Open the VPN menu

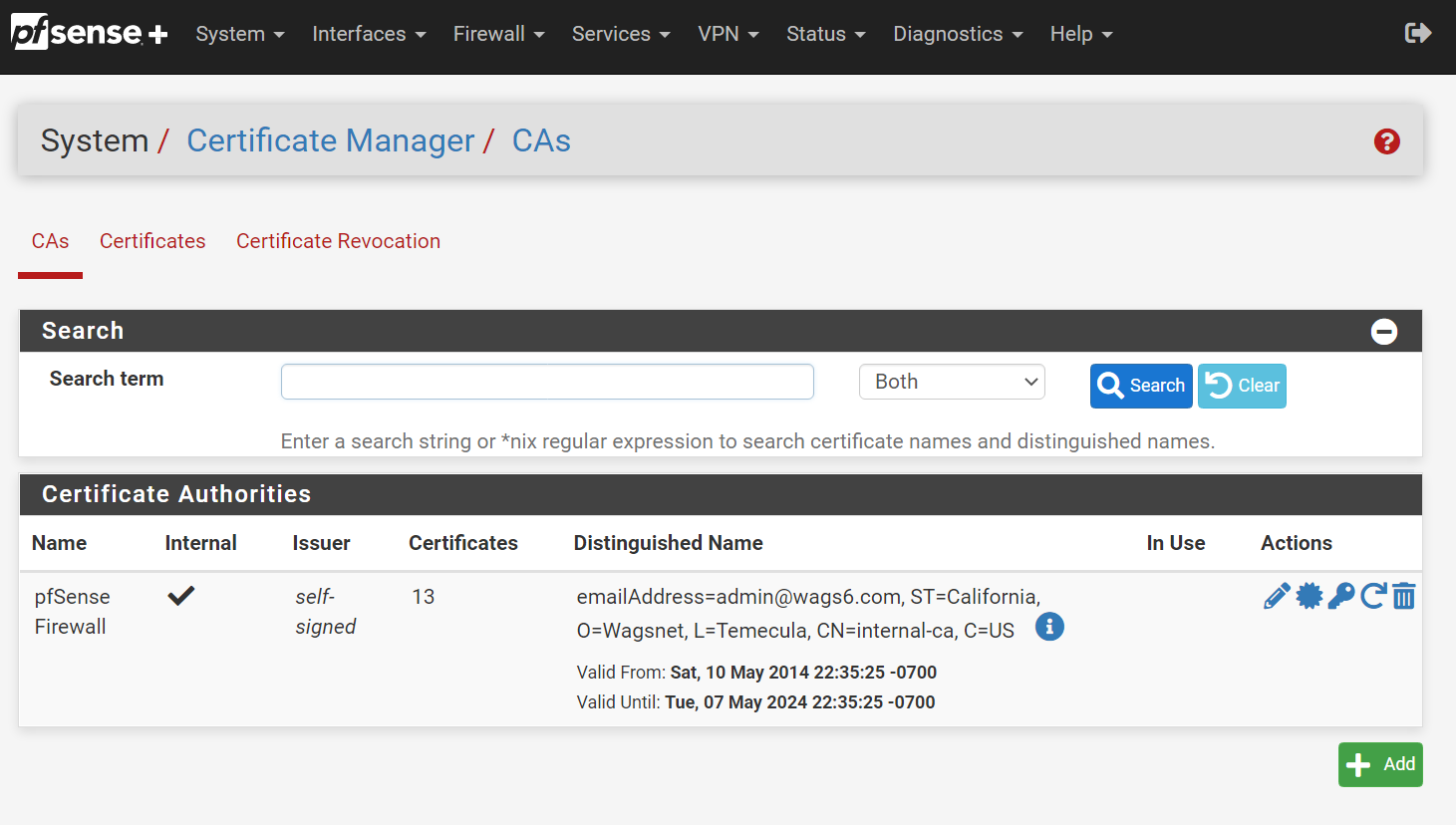pos(728,34)
